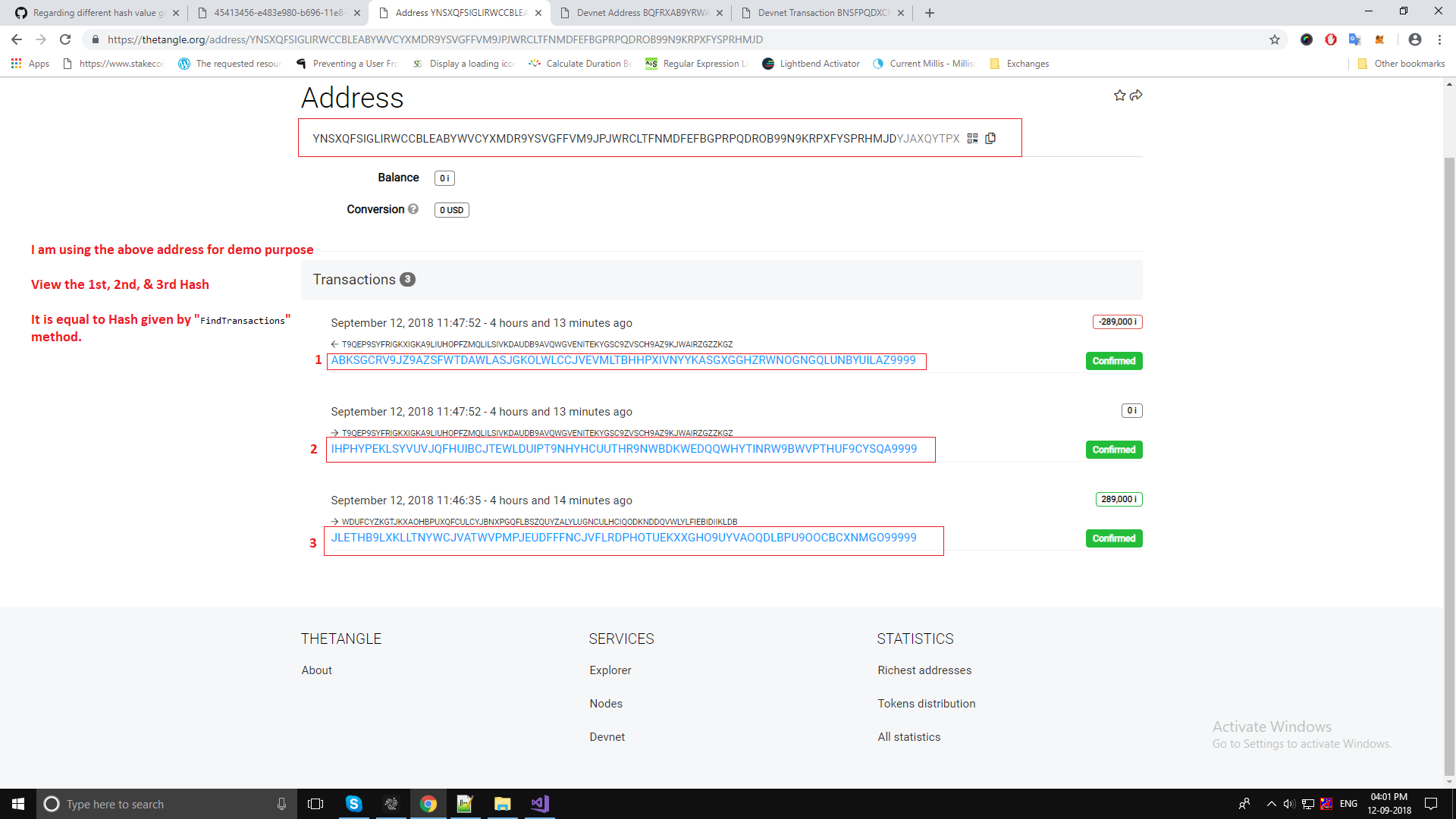Open the About link in the footer
The width and height of the screenshot is (1456, 819).
(x=316, y=670)
